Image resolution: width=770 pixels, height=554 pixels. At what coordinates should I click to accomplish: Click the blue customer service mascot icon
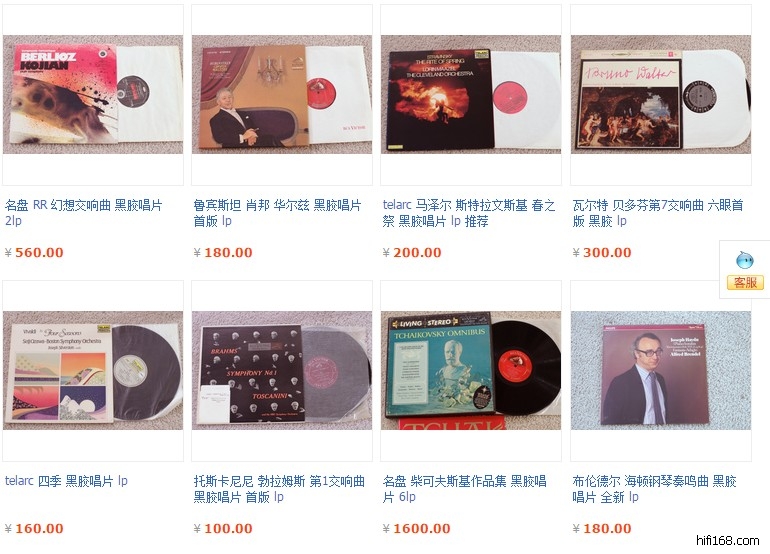point(744,259)
